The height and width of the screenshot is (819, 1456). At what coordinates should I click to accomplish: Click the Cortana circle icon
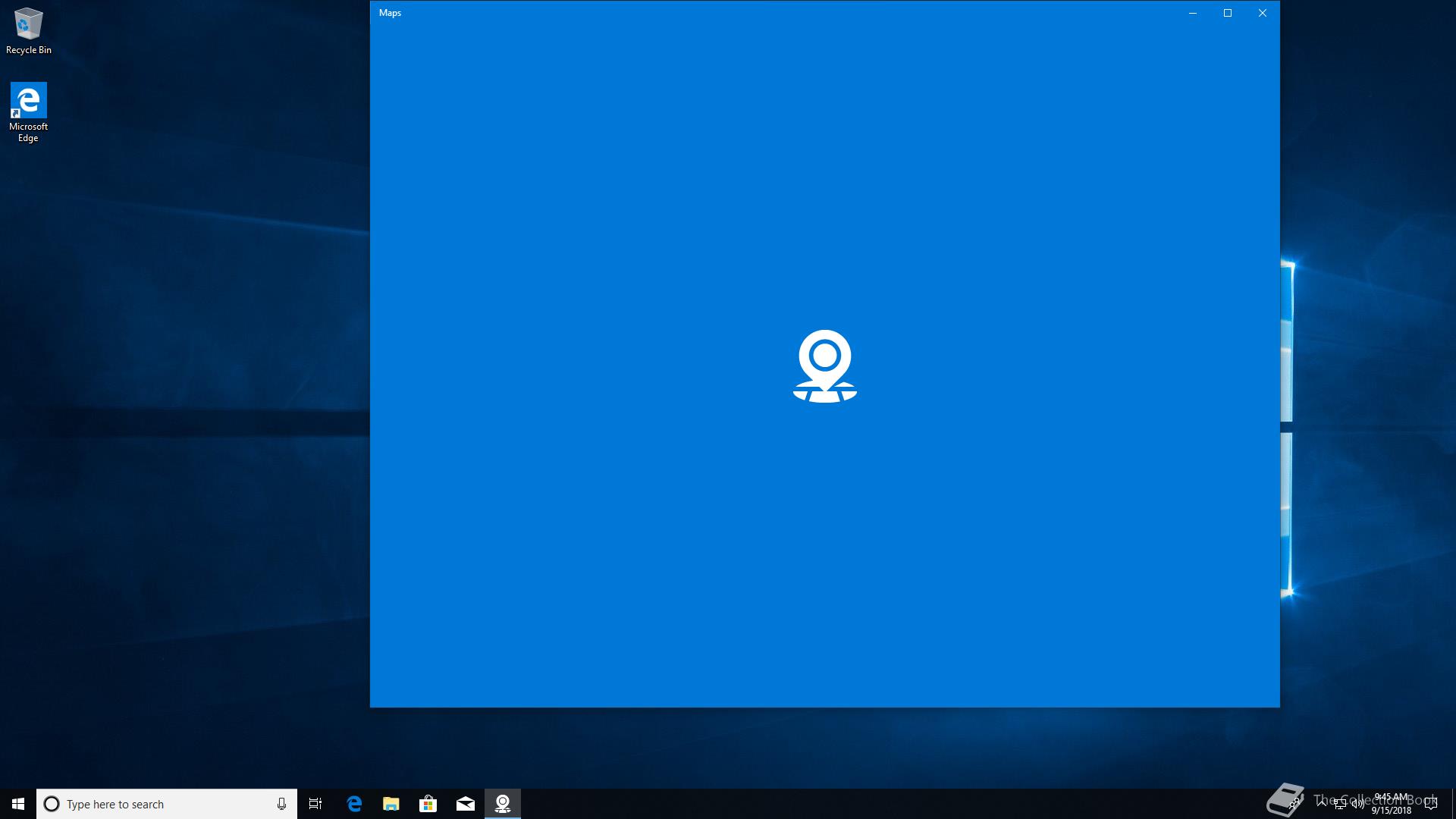click(x=52, y=804)
